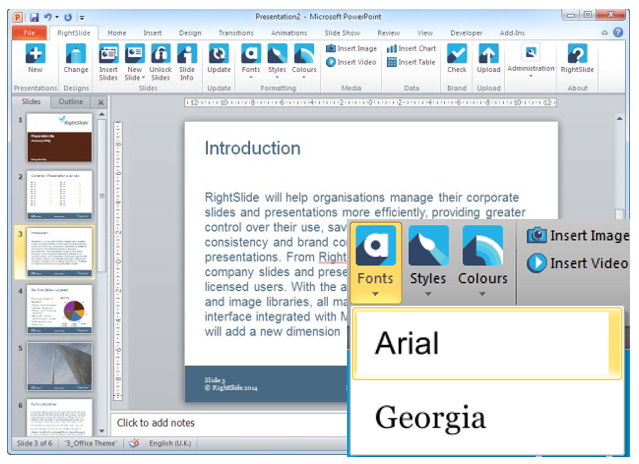Select slide 2 thumbnail

[59, 195]
